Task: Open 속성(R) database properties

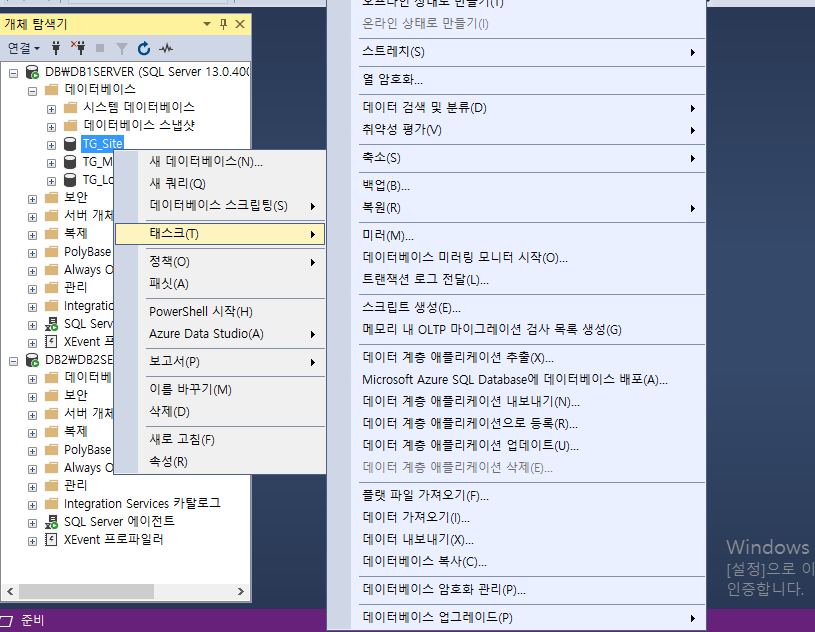Action: [x=220, y=462]
